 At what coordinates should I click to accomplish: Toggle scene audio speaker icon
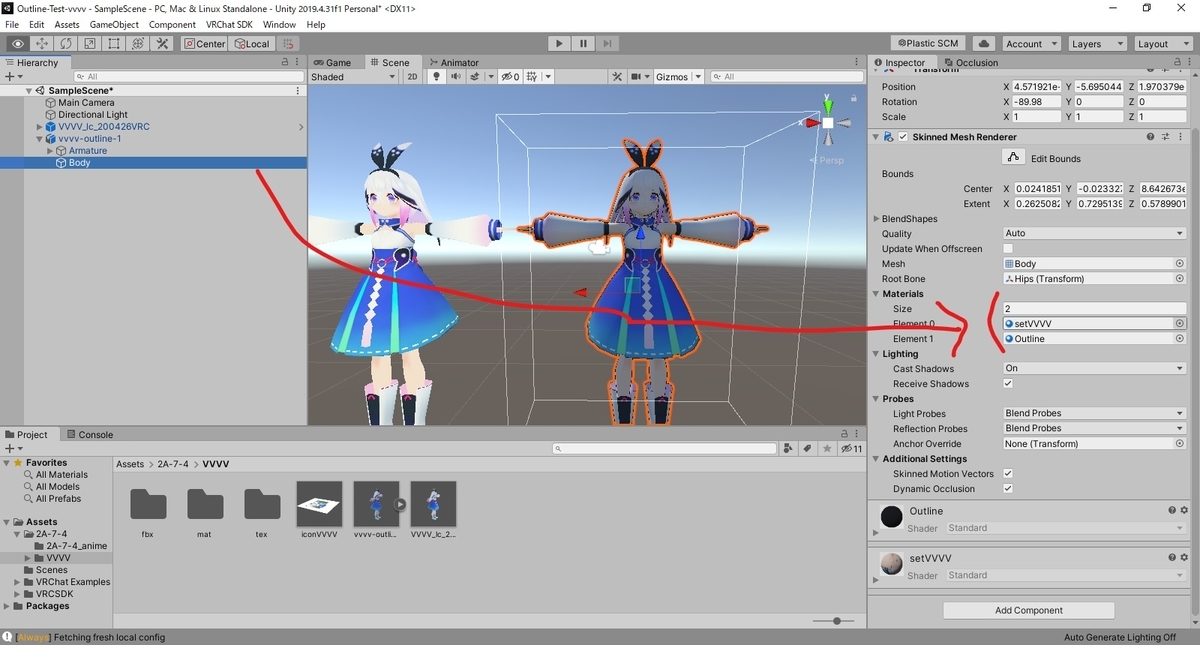tap(455, 77)
